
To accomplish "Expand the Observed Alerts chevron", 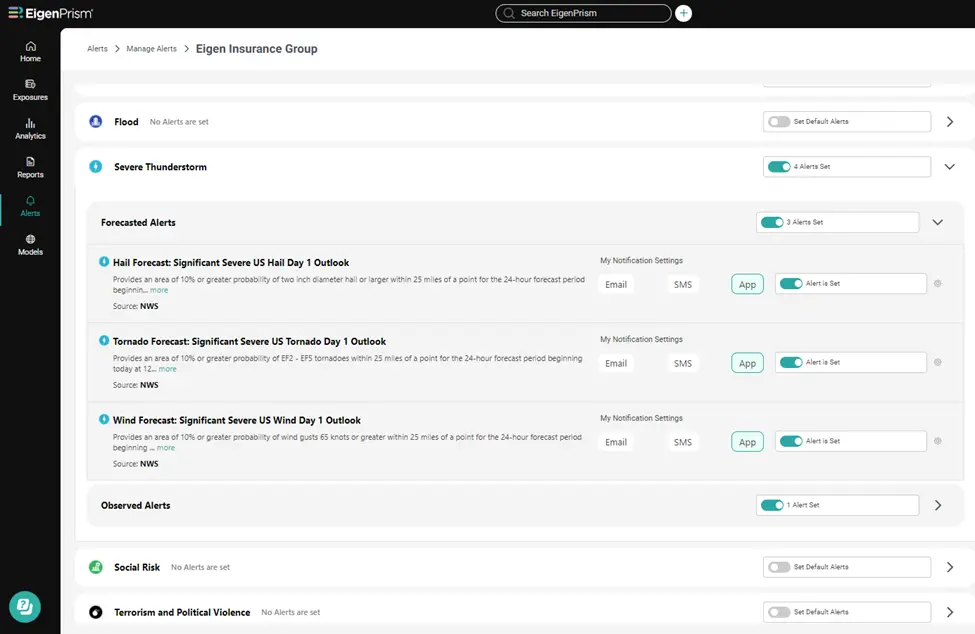I will click(x=938, y=505).
